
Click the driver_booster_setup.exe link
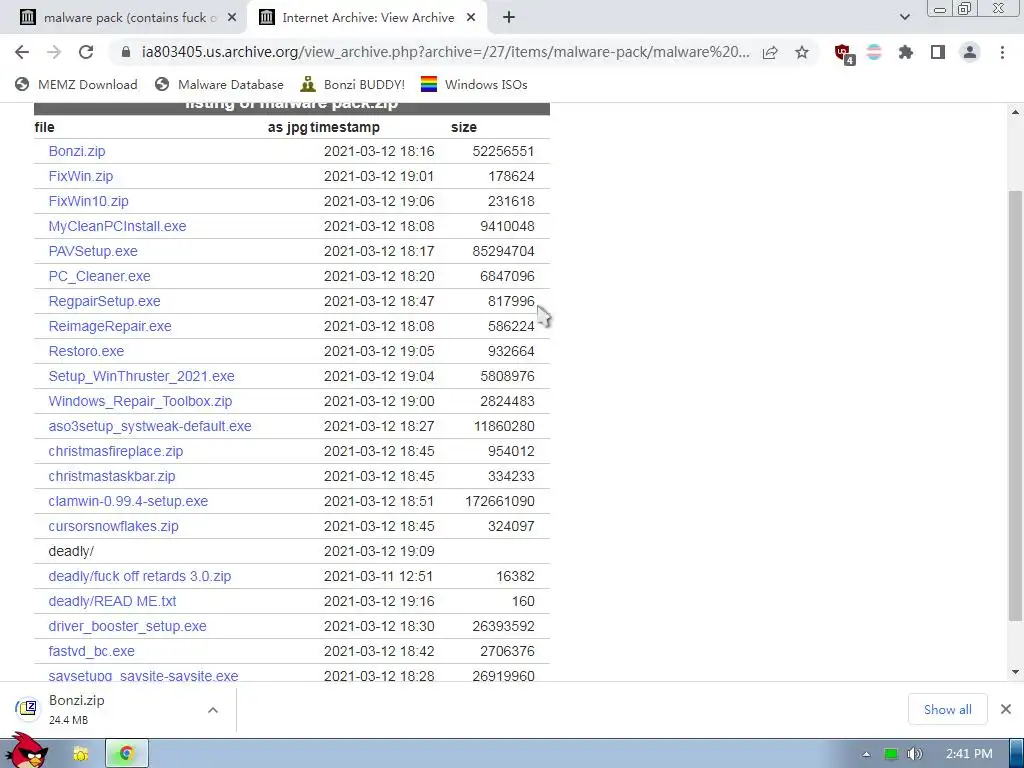127,626
